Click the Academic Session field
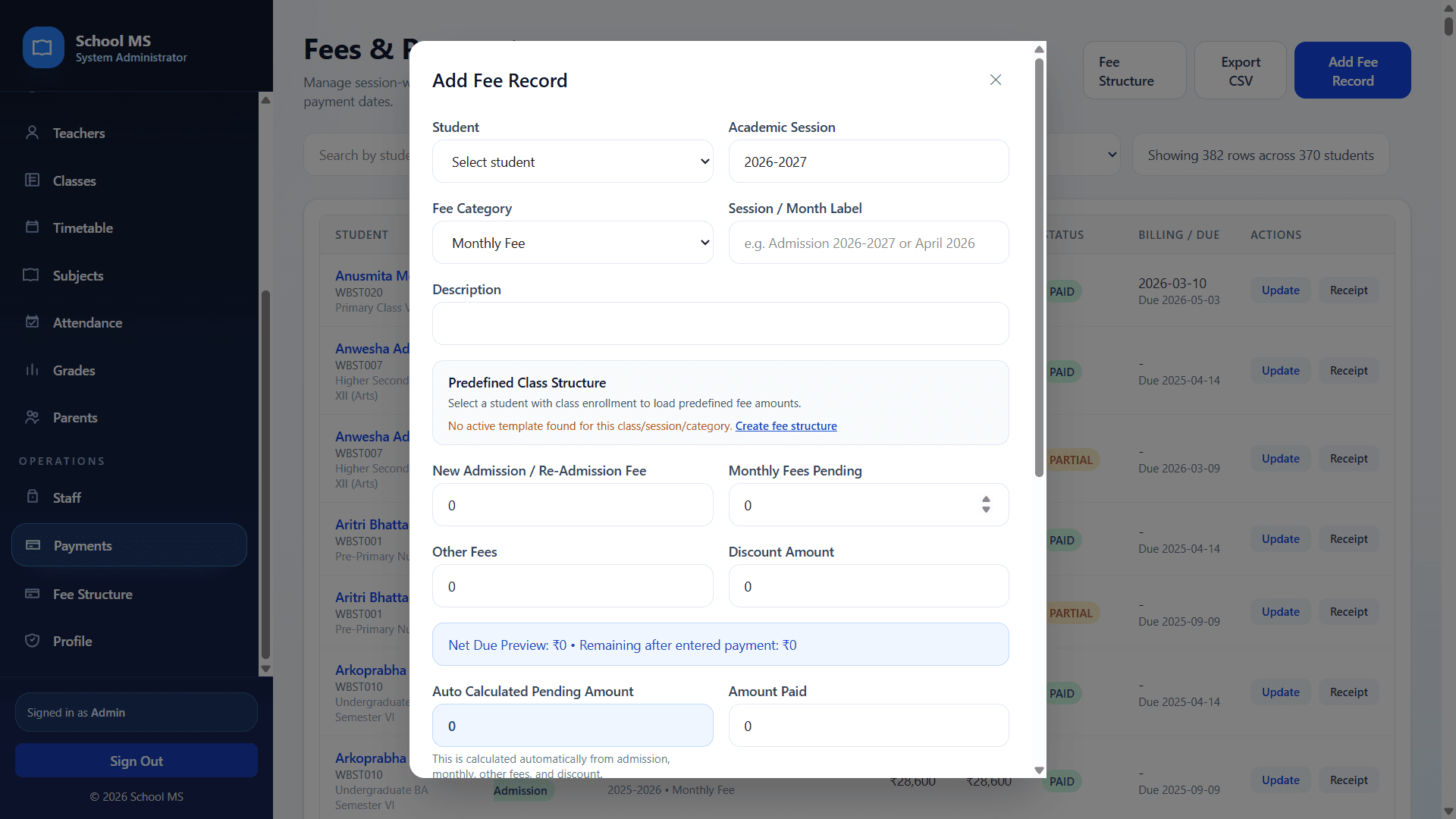This screenshot has width=1456, height=819. tap(868, 162)
